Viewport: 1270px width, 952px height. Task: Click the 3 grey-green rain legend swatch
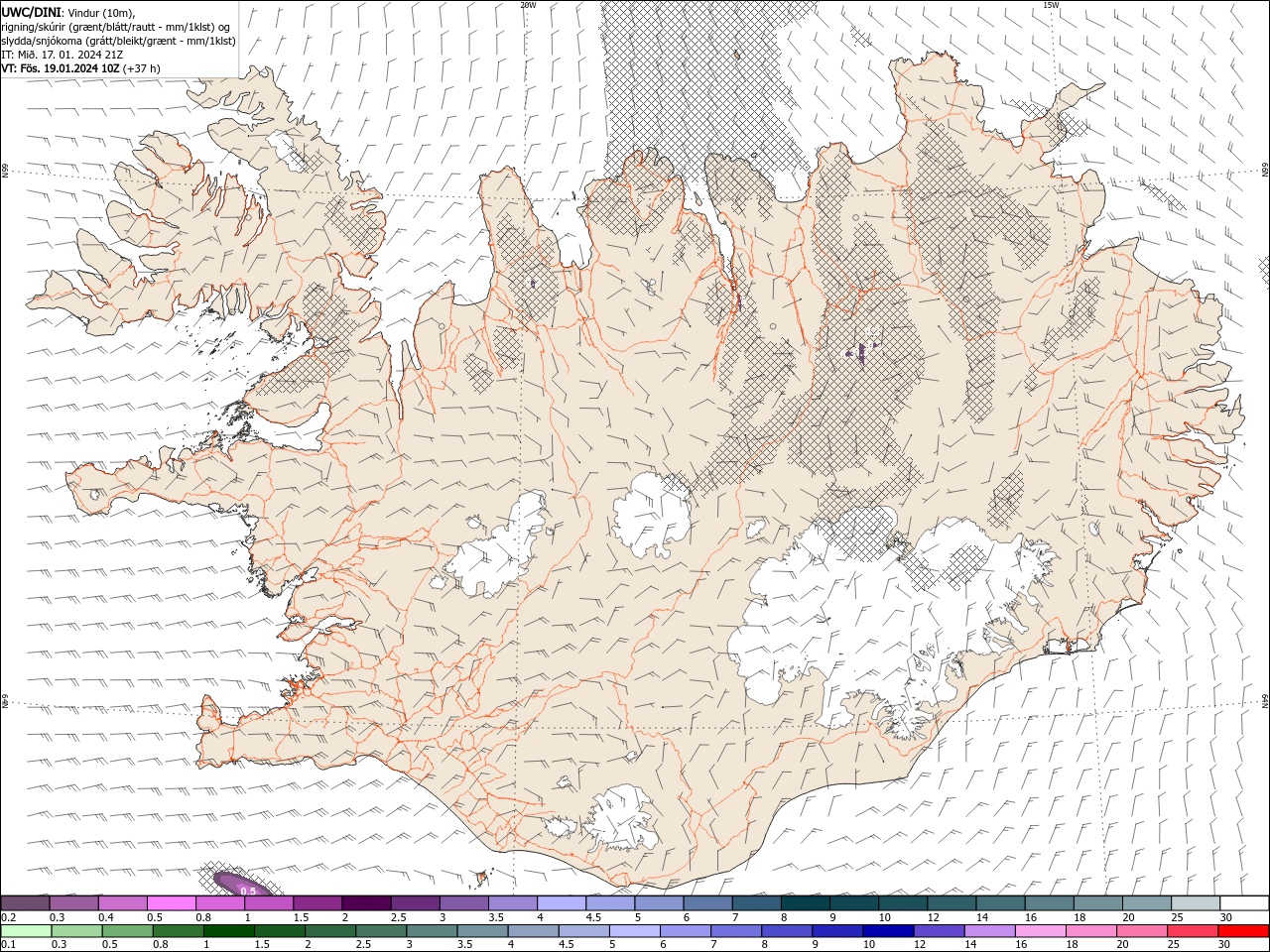(432, 931)
